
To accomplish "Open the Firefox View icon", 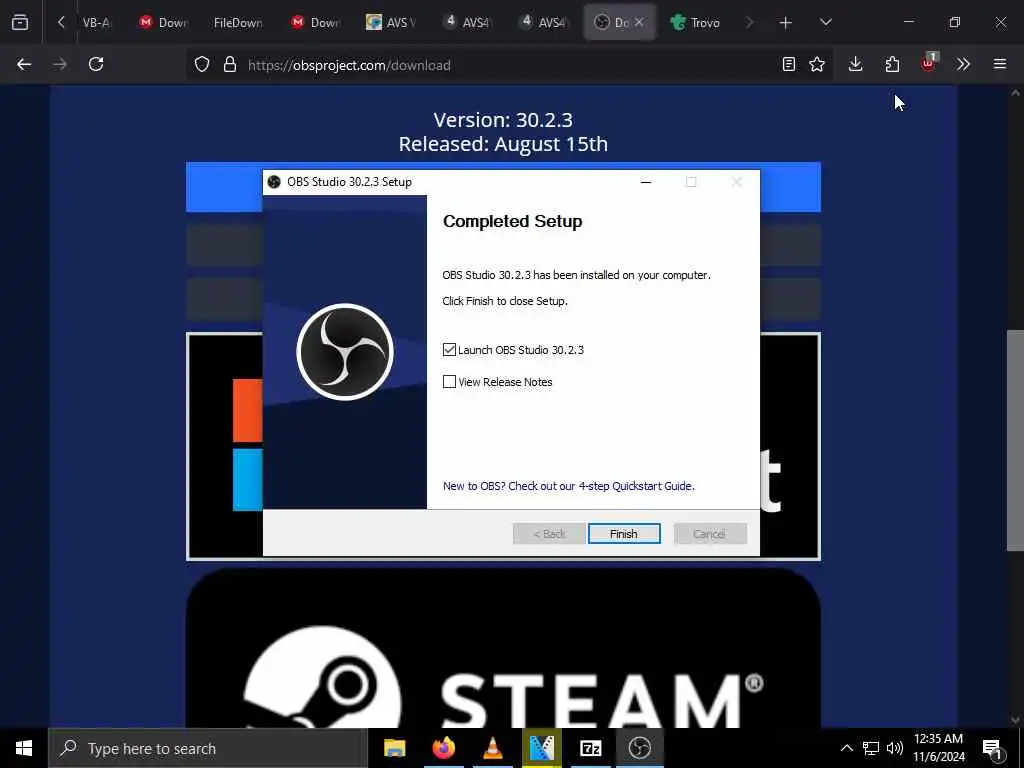I will click(x=20, y=22).
